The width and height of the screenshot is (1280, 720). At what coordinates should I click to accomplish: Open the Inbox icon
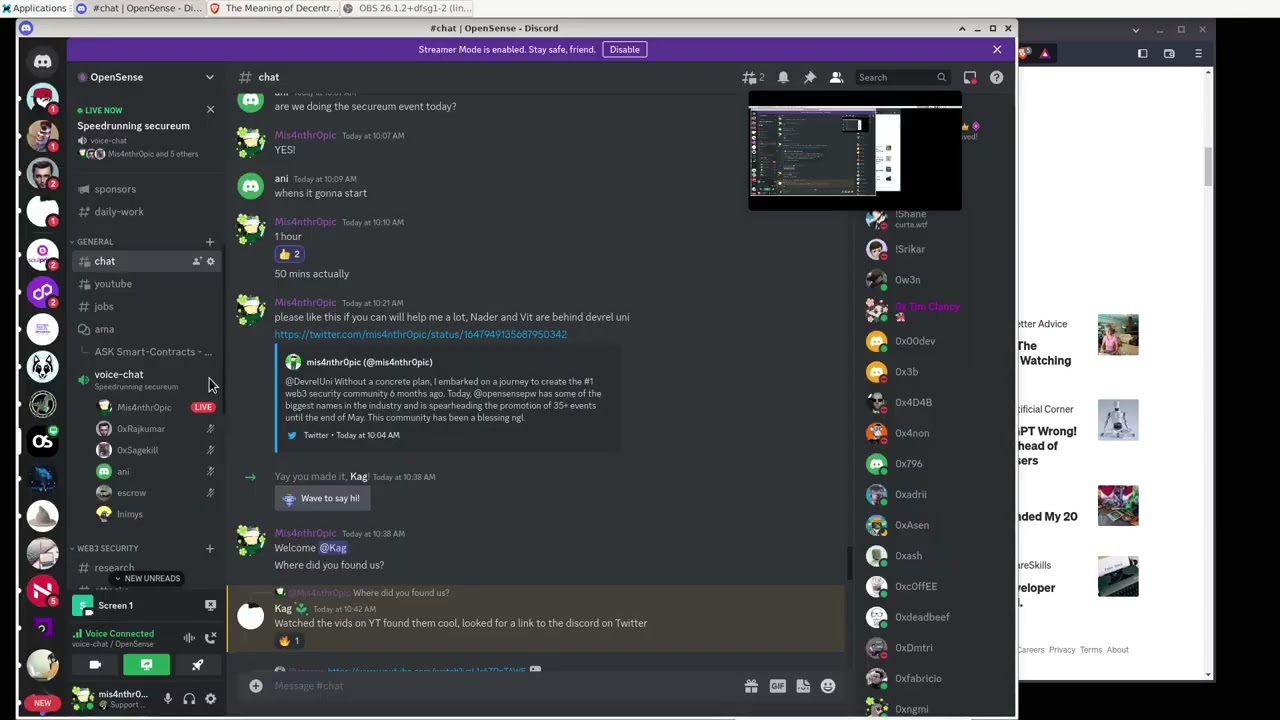coord(970,77)
